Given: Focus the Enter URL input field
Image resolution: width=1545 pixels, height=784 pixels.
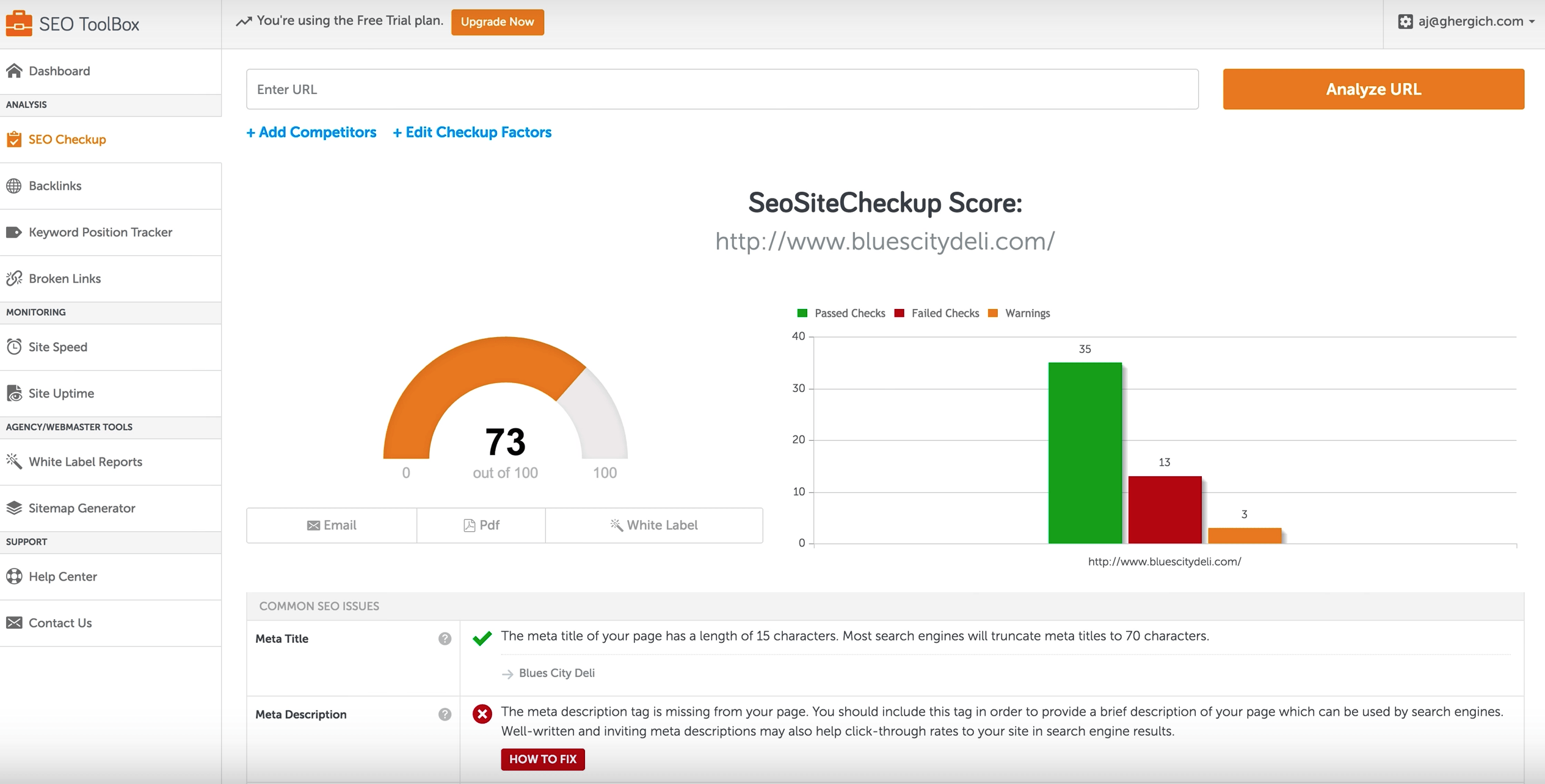Looking at the screenshot, I should click(x=722, y=89).
